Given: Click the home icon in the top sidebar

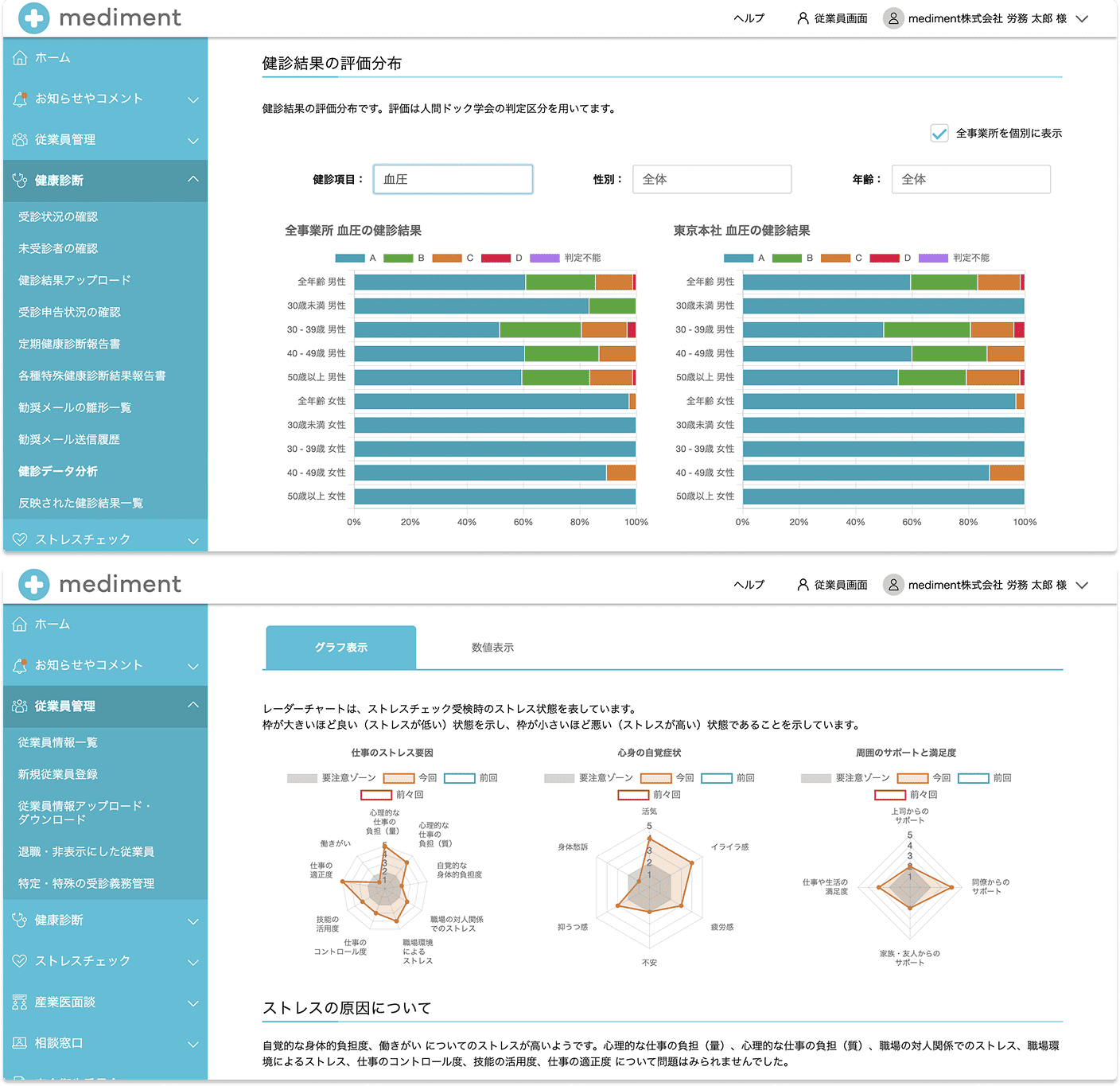Looking at the screenshot, I should coord(20,58).
